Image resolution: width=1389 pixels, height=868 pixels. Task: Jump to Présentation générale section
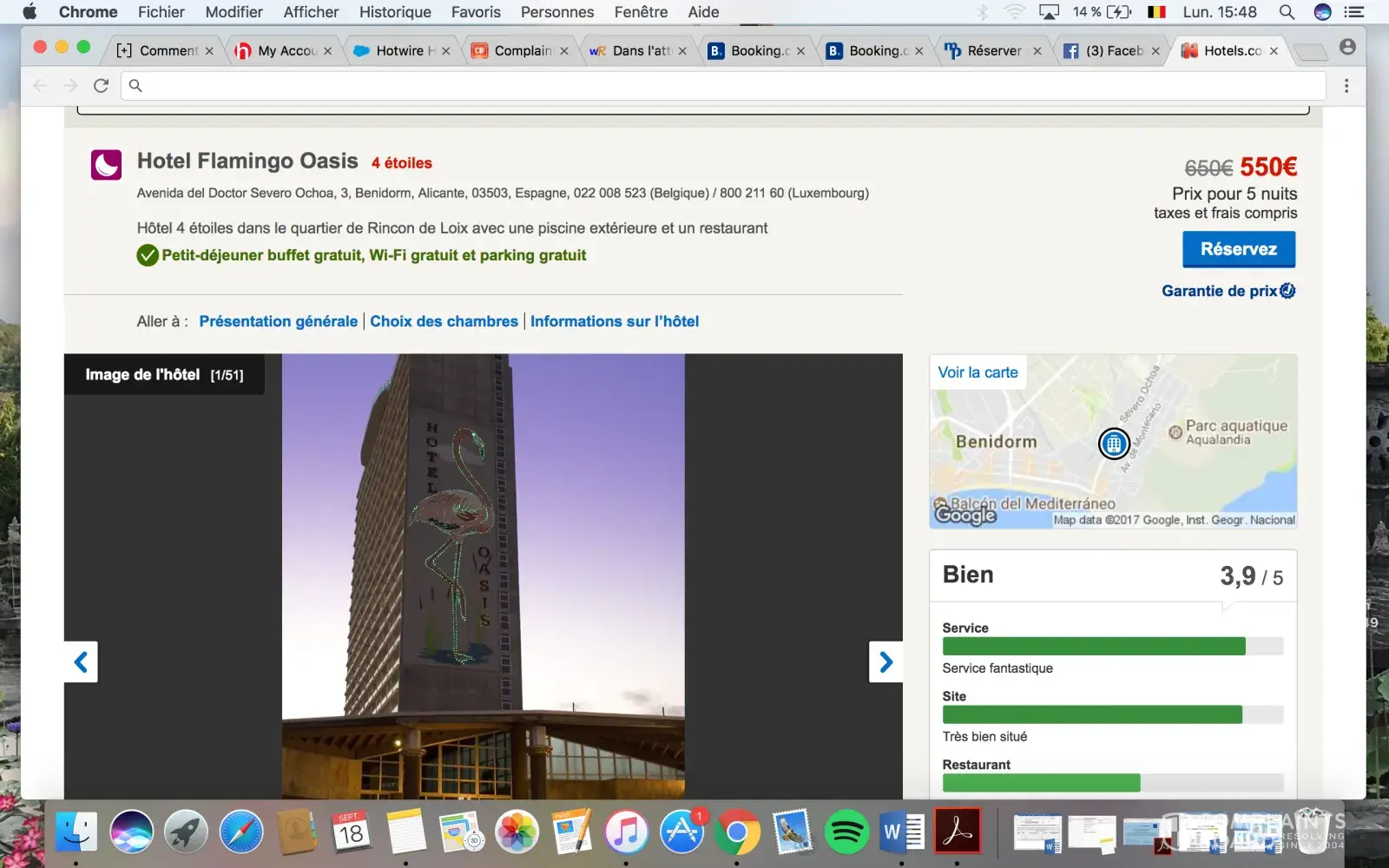coord(279,321)
